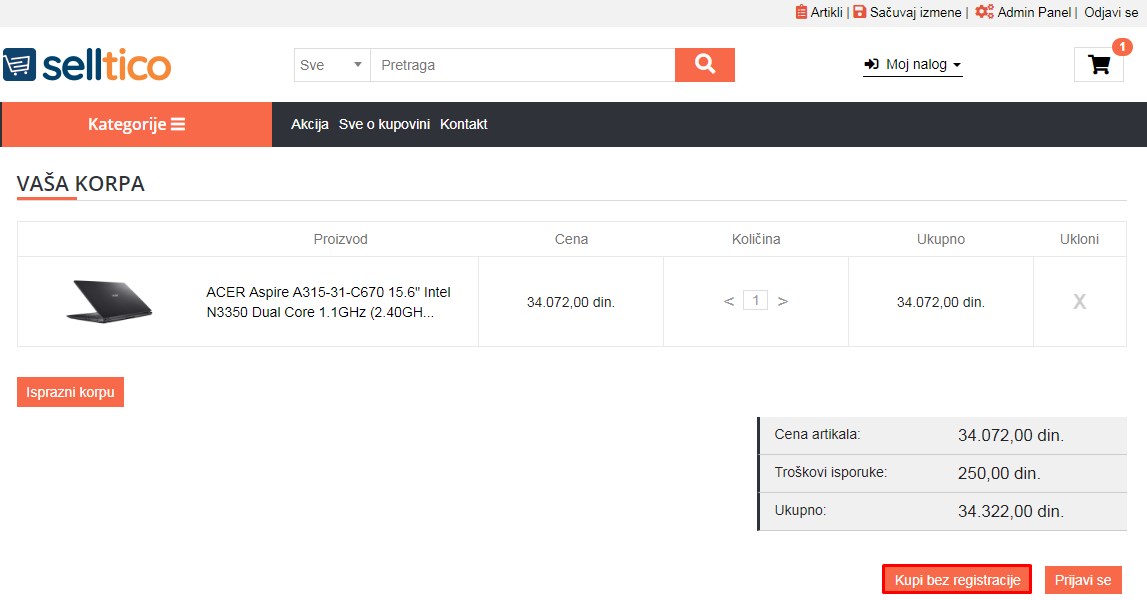Click the total amount 34.322,00 din.
The width and height of the screenshot is (1147, 600).
pos(1010,511)
